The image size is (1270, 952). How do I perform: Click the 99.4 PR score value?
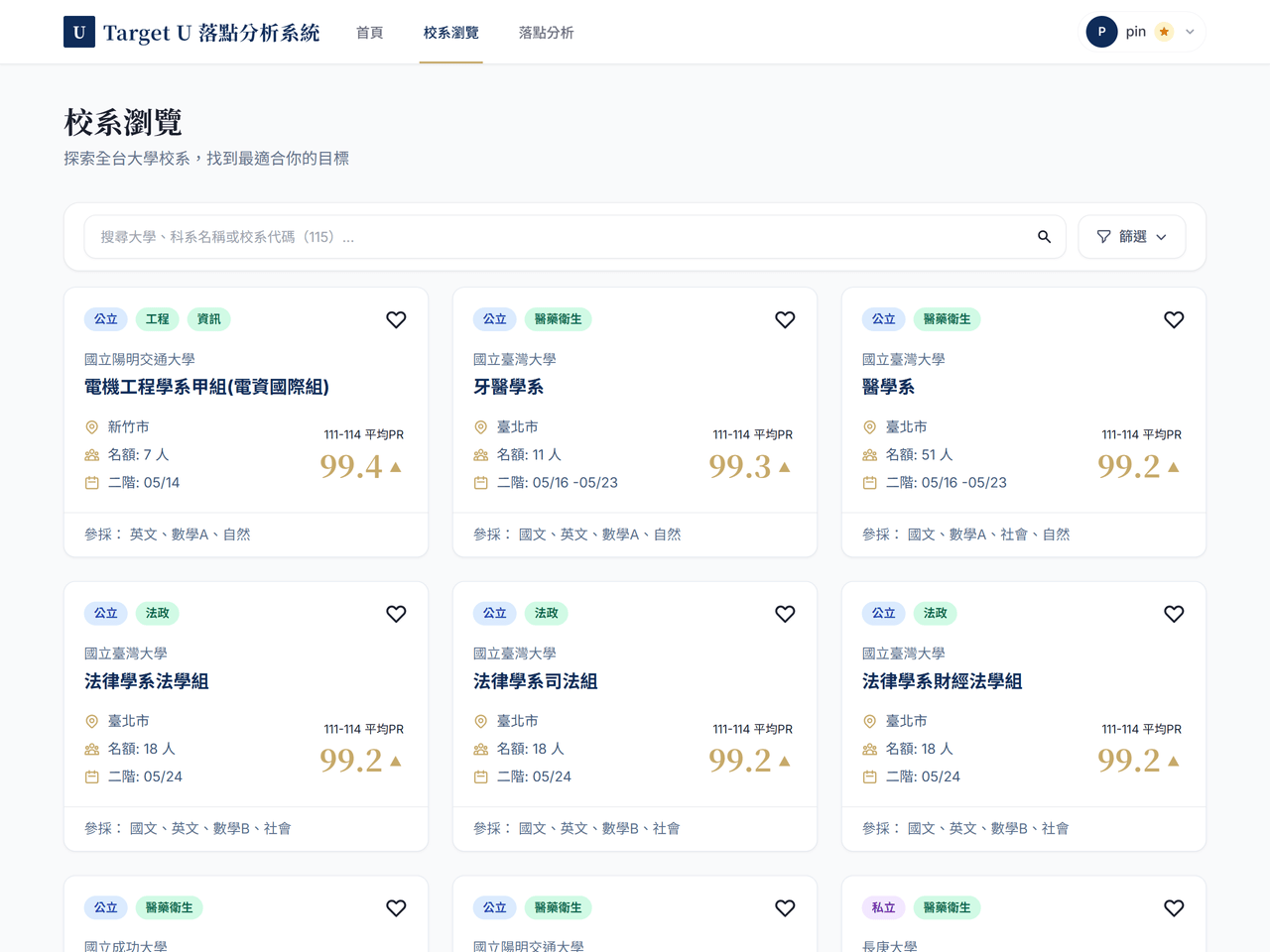[351, 466]
